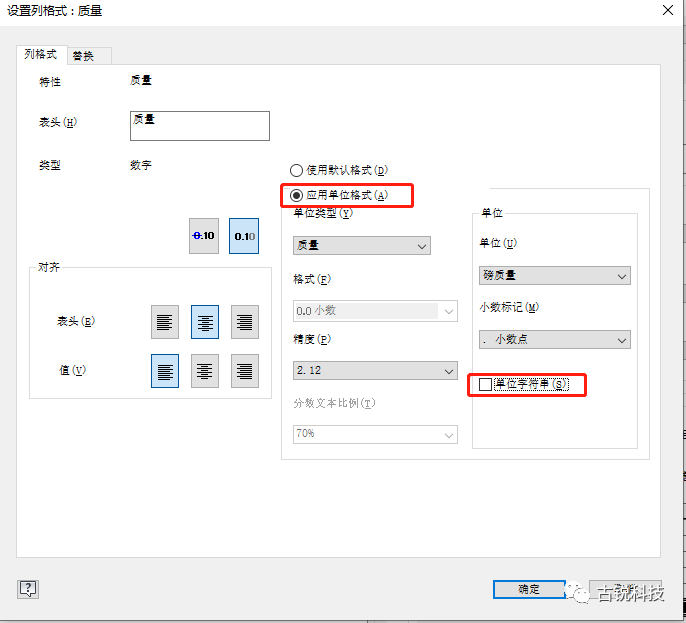
Task: Open the help icon button
Action: [x=28, y=589]
